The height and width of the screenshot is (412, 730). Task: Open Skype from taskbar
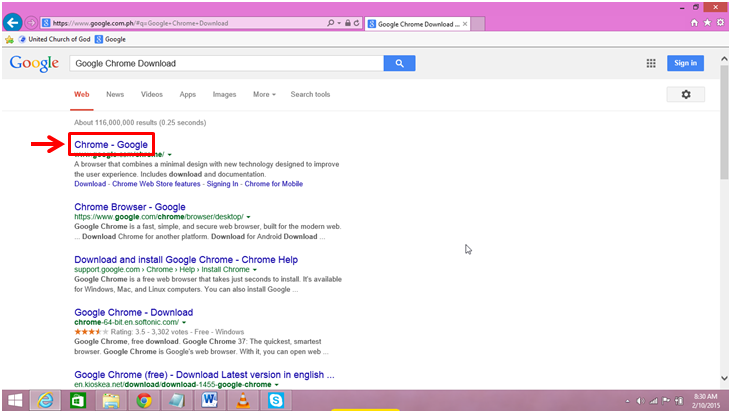click(x=276, y=400)
